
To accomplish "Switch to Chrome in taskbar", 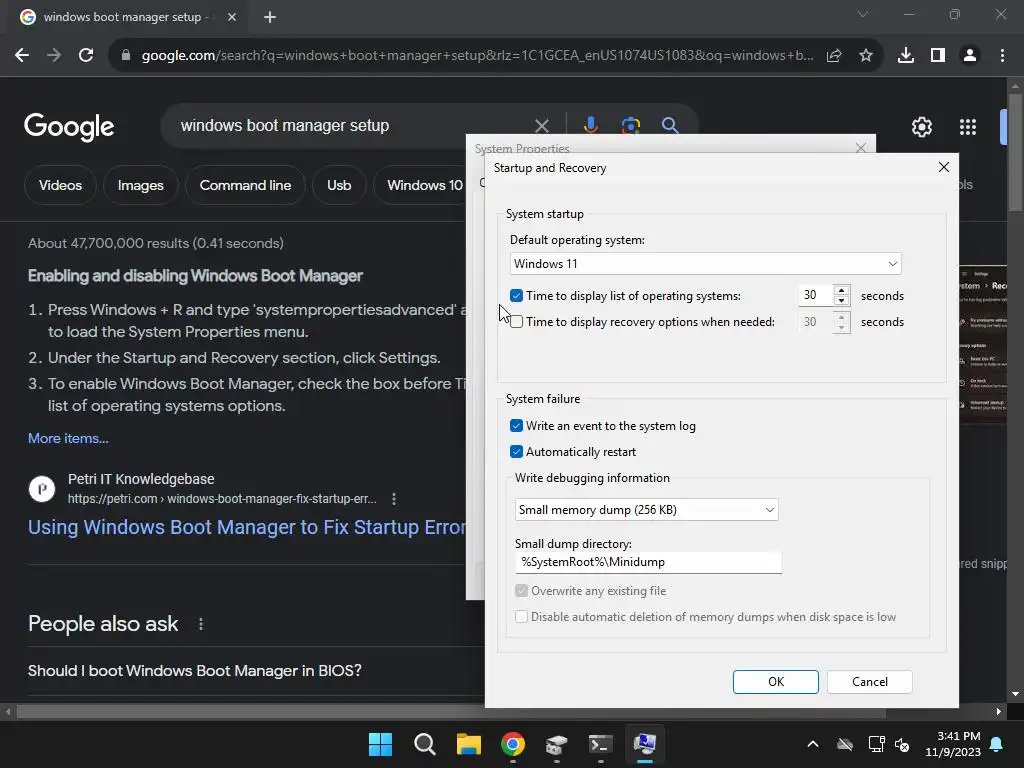I will point(513,744).
